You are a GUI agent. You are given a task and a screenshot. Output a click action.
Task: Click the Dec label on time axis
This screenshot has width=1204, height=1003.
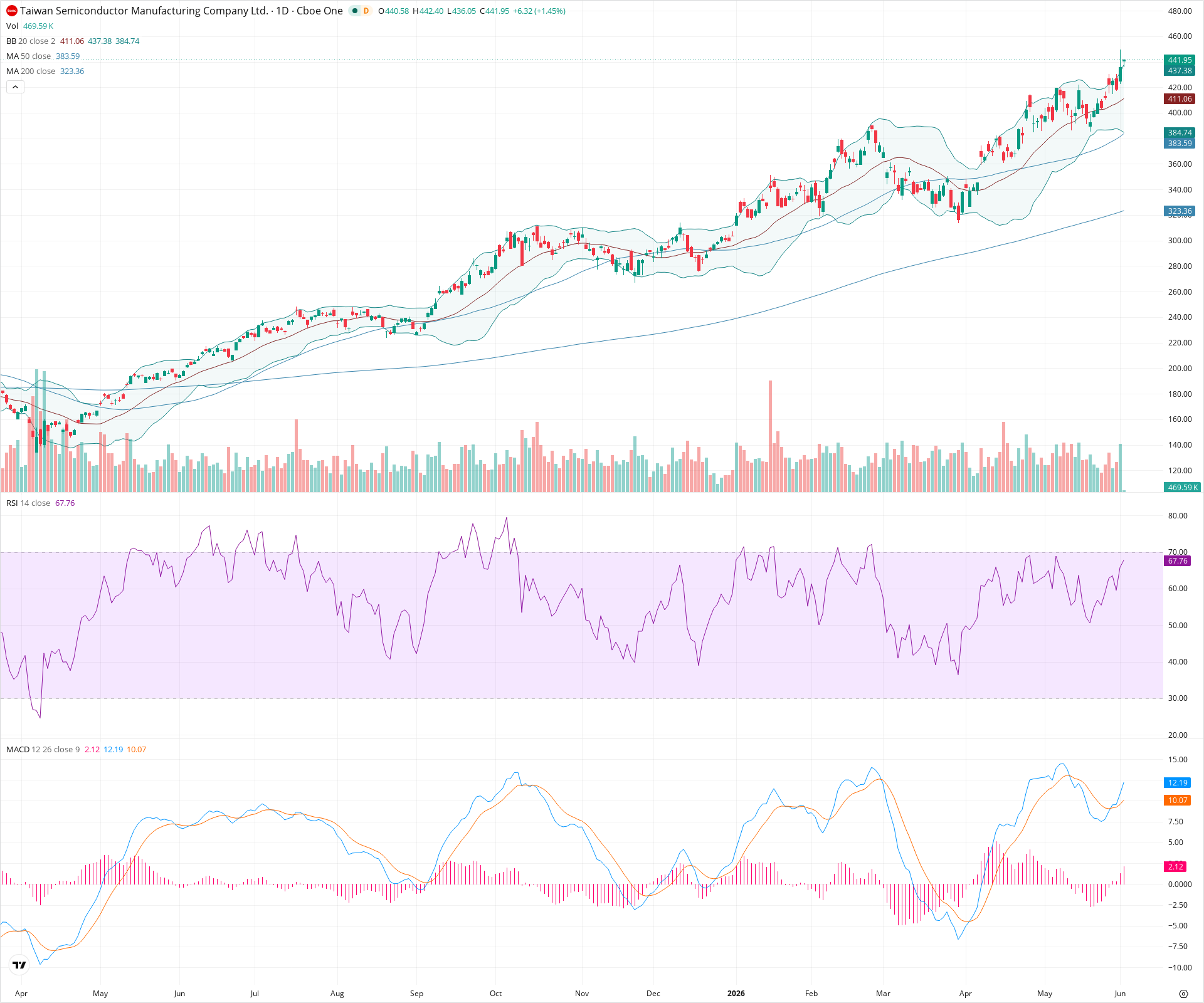tap(653, 993)
